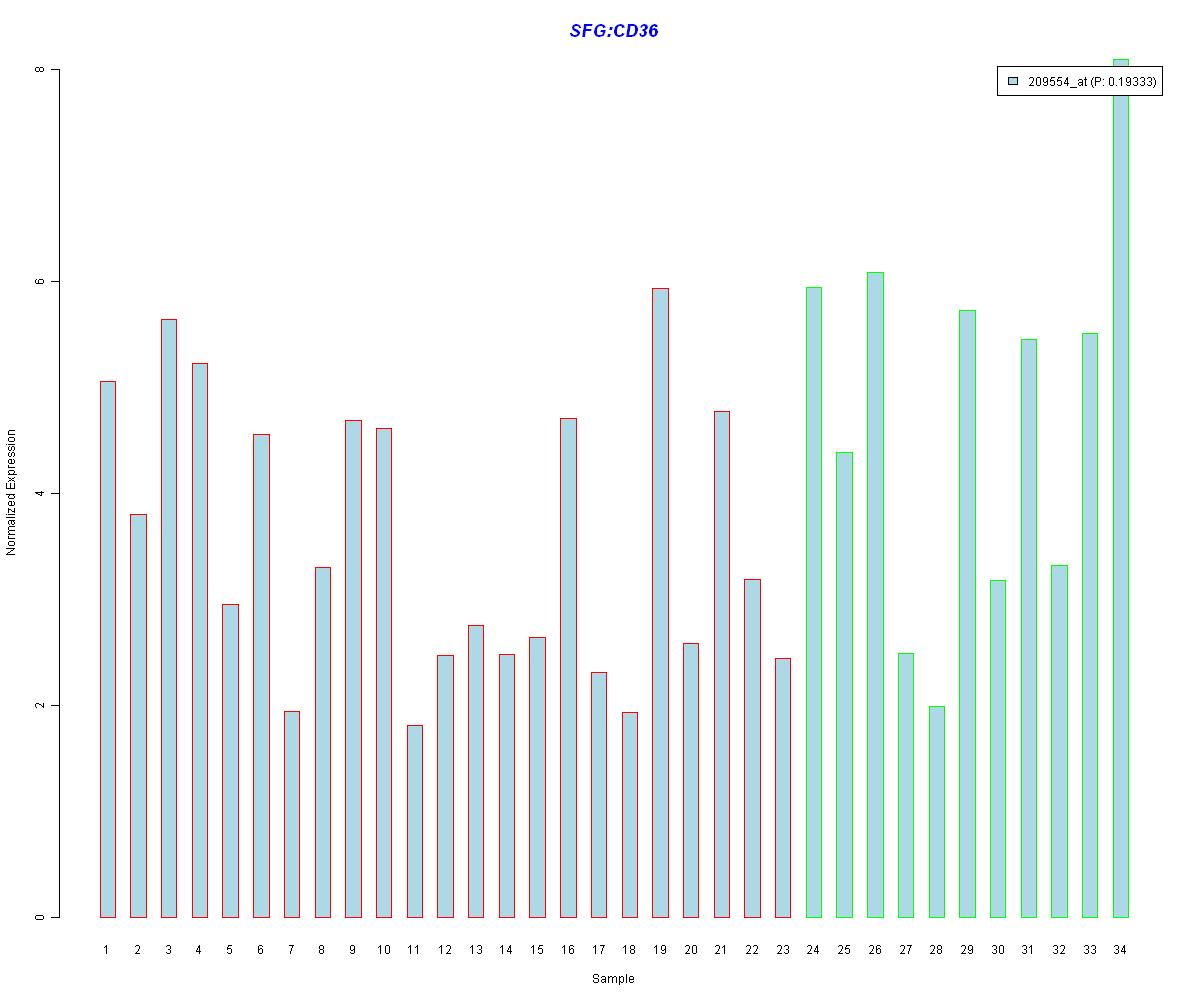Image resolution: width=1200 pixels, height=1000 pixels.
Task: Select the bar for sample 9
Action: pos(353,668)
